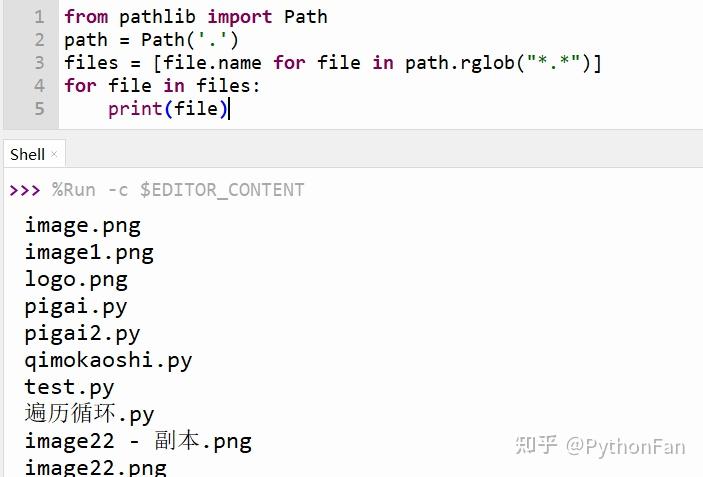Click the image.png output line

(x=82, y=226)
